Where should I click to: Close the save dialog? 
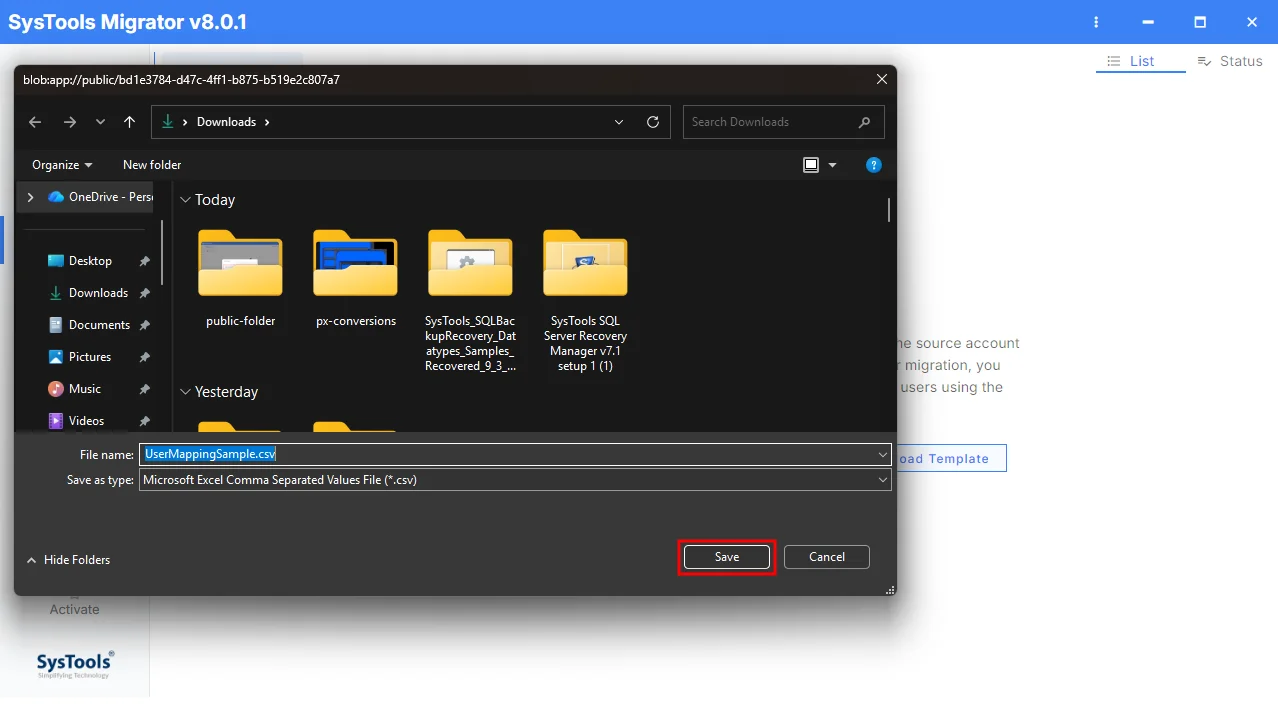[881, 79]
